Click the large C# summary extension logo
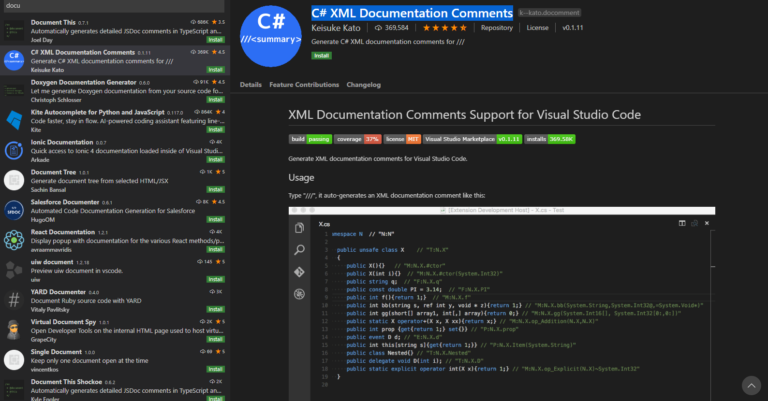Image resolution: width=768 pixels, height=401 pixels. 270,36
